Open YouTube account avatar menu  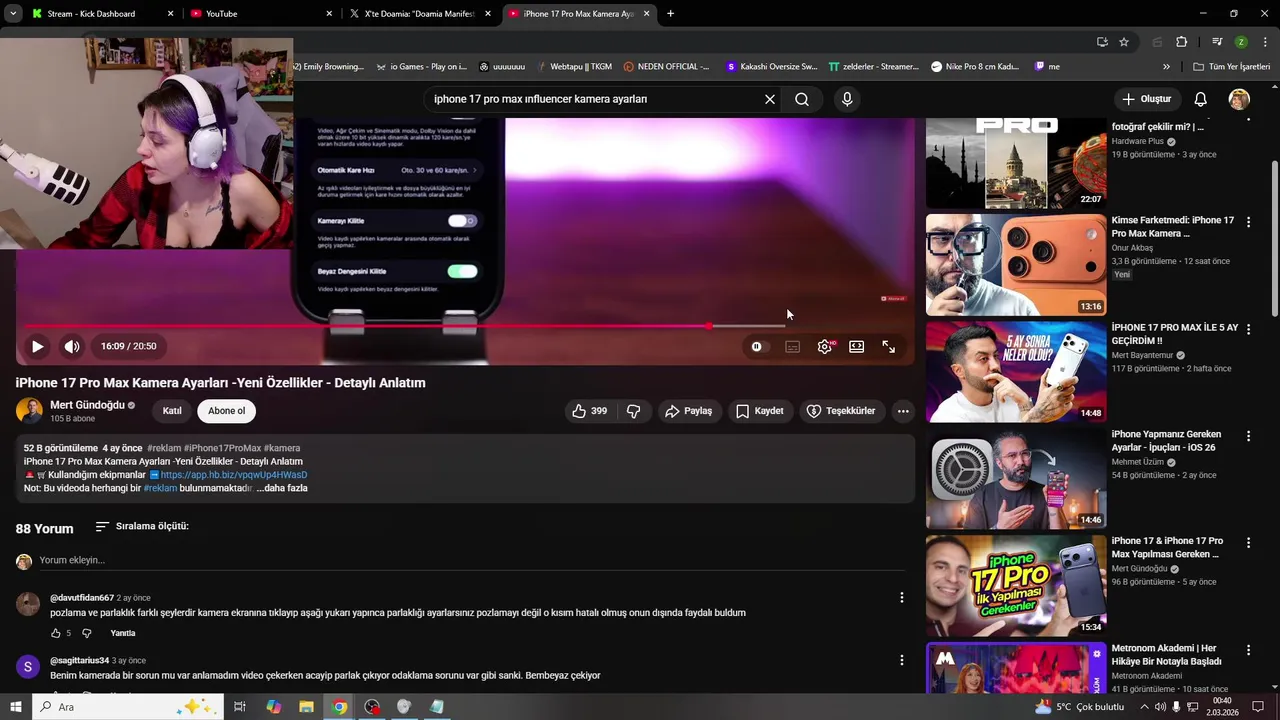point(1239,99)
